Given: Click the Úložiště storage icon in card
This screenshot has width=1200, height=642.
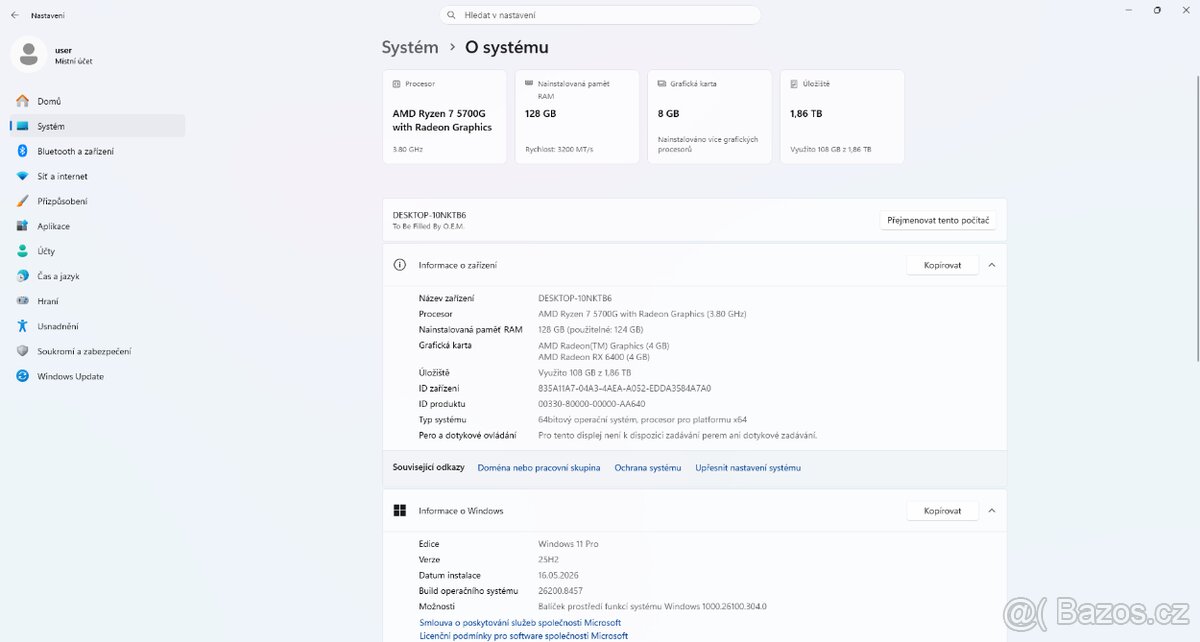Looking at the screenshot, I should click(794, 84).
